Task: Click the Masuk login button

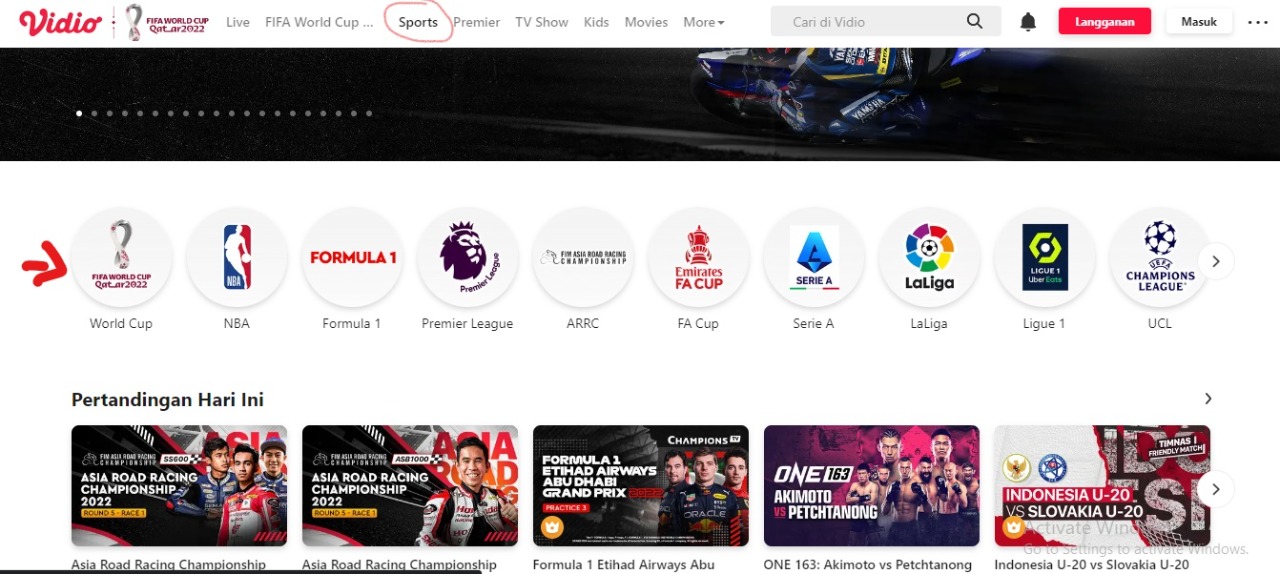Action: (x=1198, y=22)
